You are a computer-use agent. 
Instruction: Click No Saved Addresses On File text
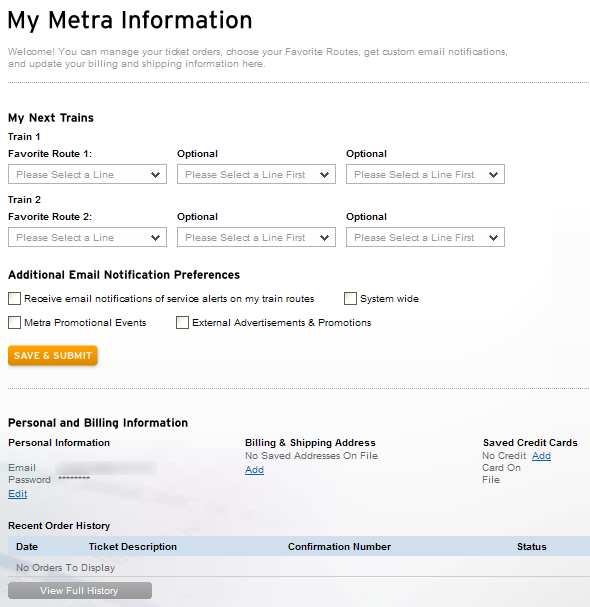click(311, 456)
